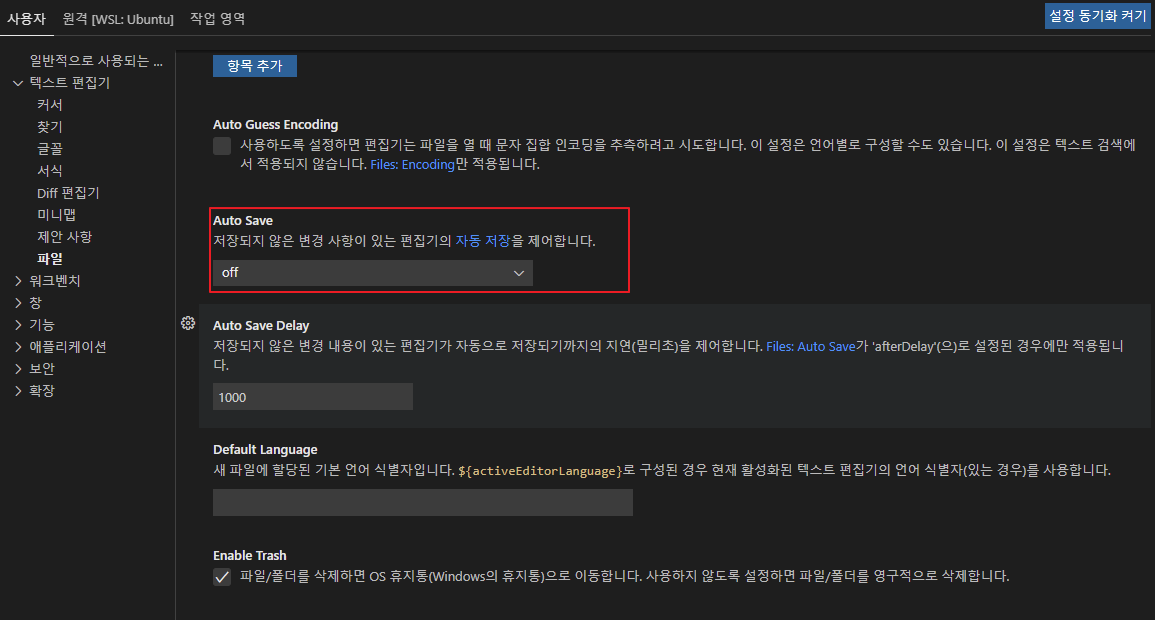Switch to the 사용자 settings tab
This screenshot has height=620, width=1155.
[x=27, y=18]
